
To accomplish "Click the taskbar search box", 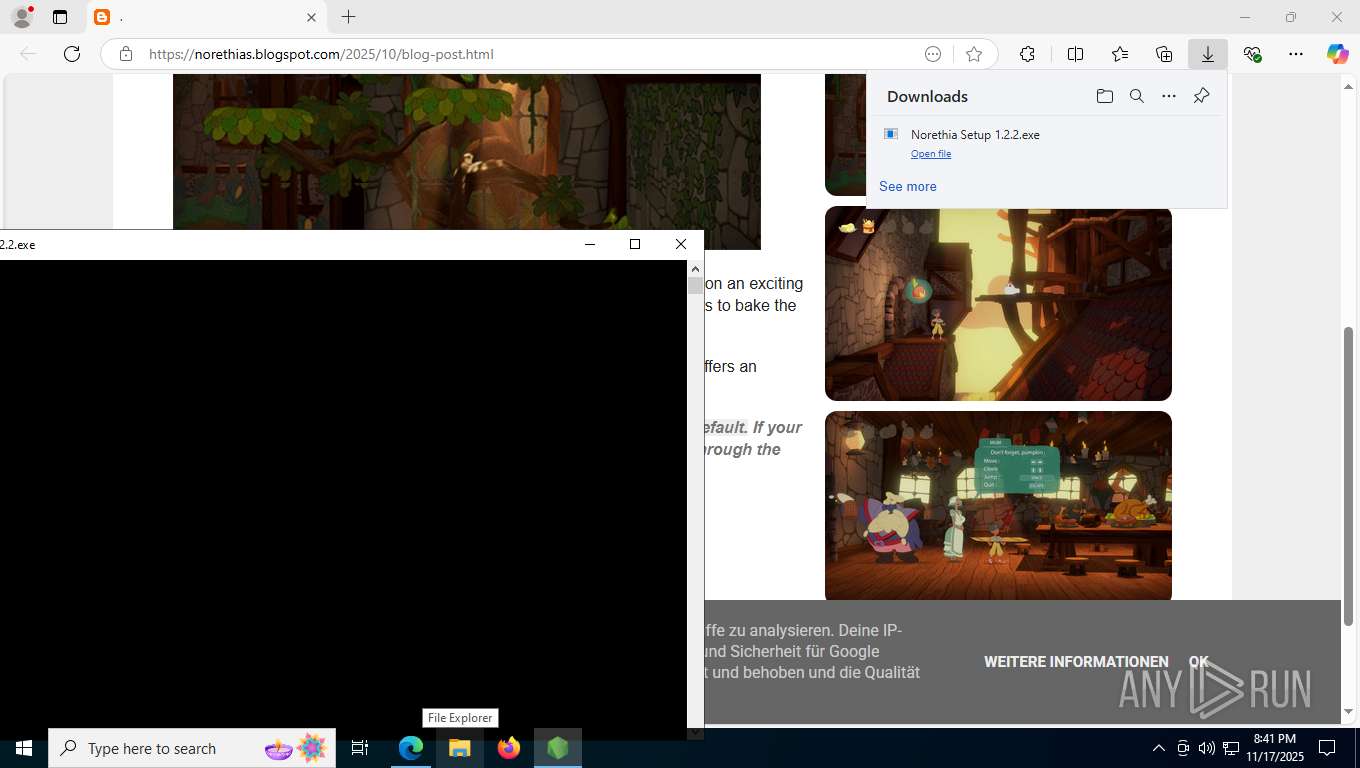I will (x=192, y=748).
